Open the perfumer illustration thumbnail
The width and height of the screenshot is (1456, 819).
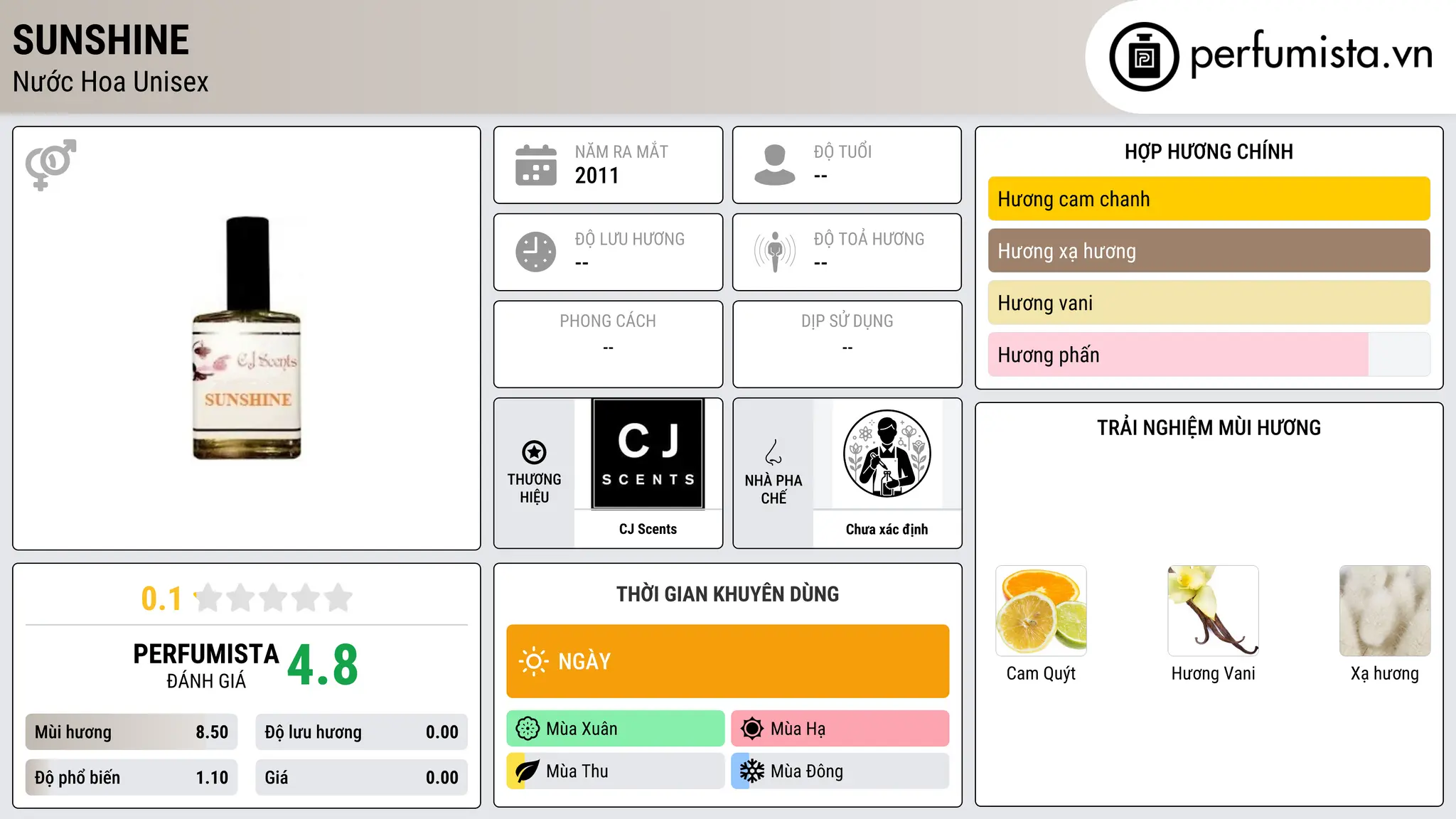click(887, 454)
